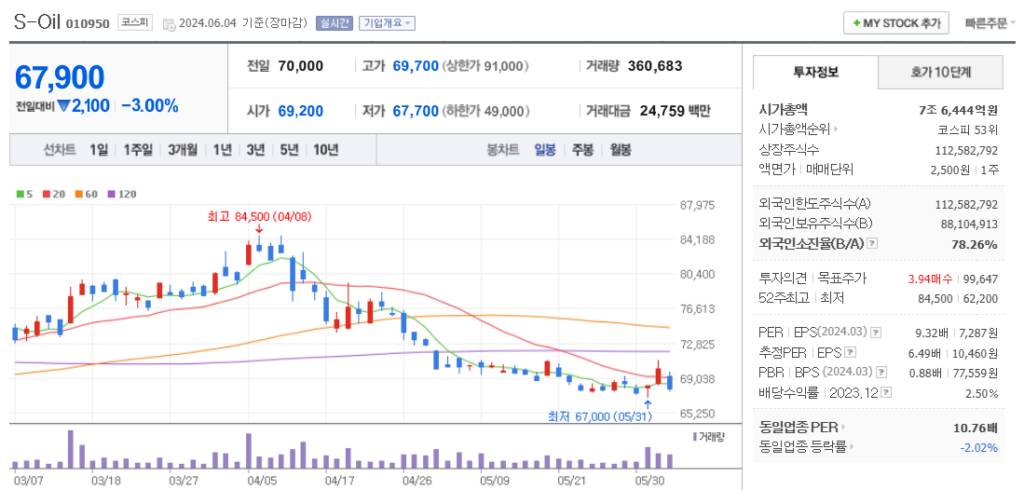The width and height of the screenshot is (1024, 490).
Task: Click the 시가 value 69,200
Action: [300, 111]
